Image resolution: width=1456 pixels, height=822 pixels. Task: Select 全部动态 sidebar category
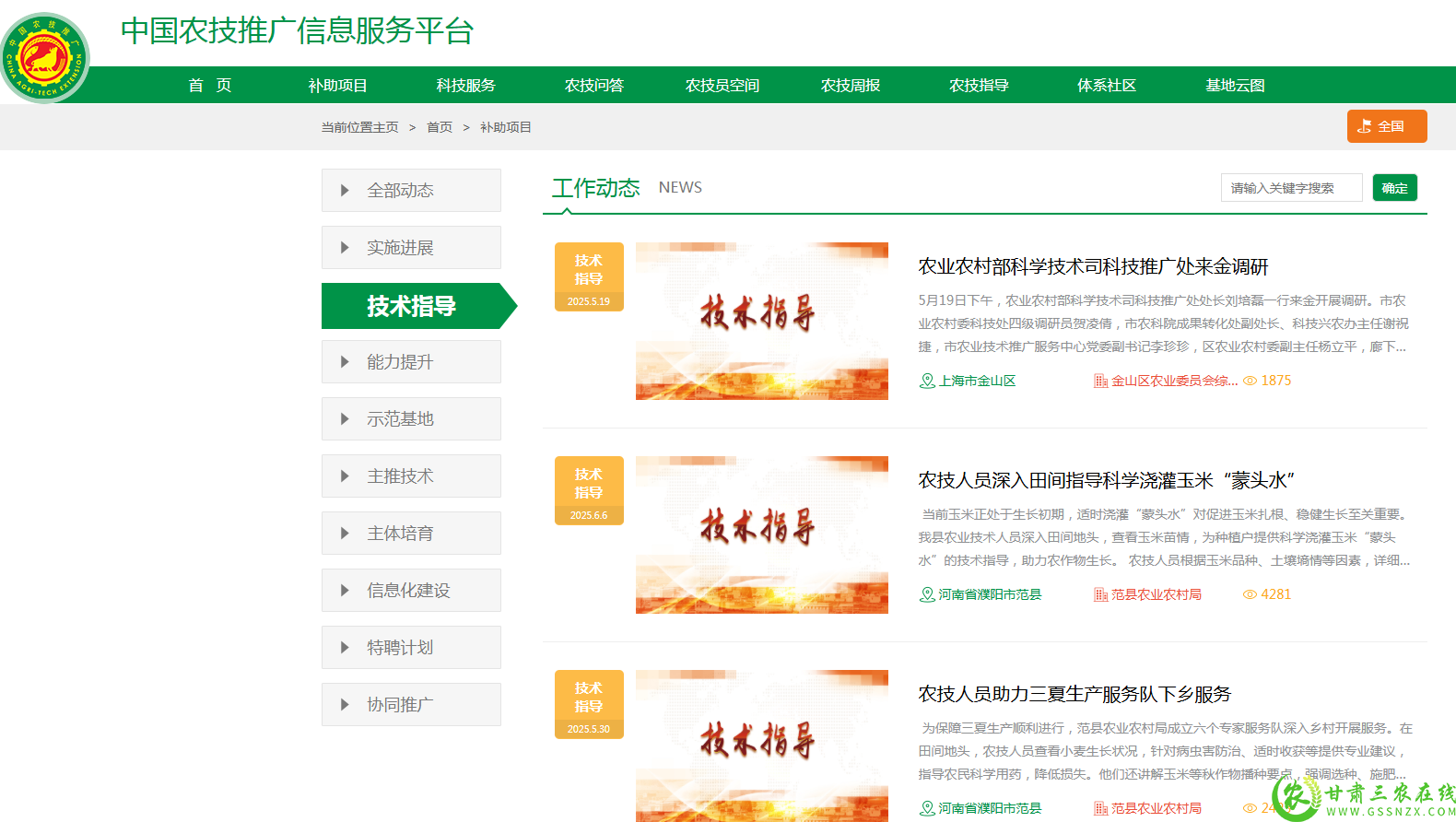pyautogui.click(x=411, y=191)
